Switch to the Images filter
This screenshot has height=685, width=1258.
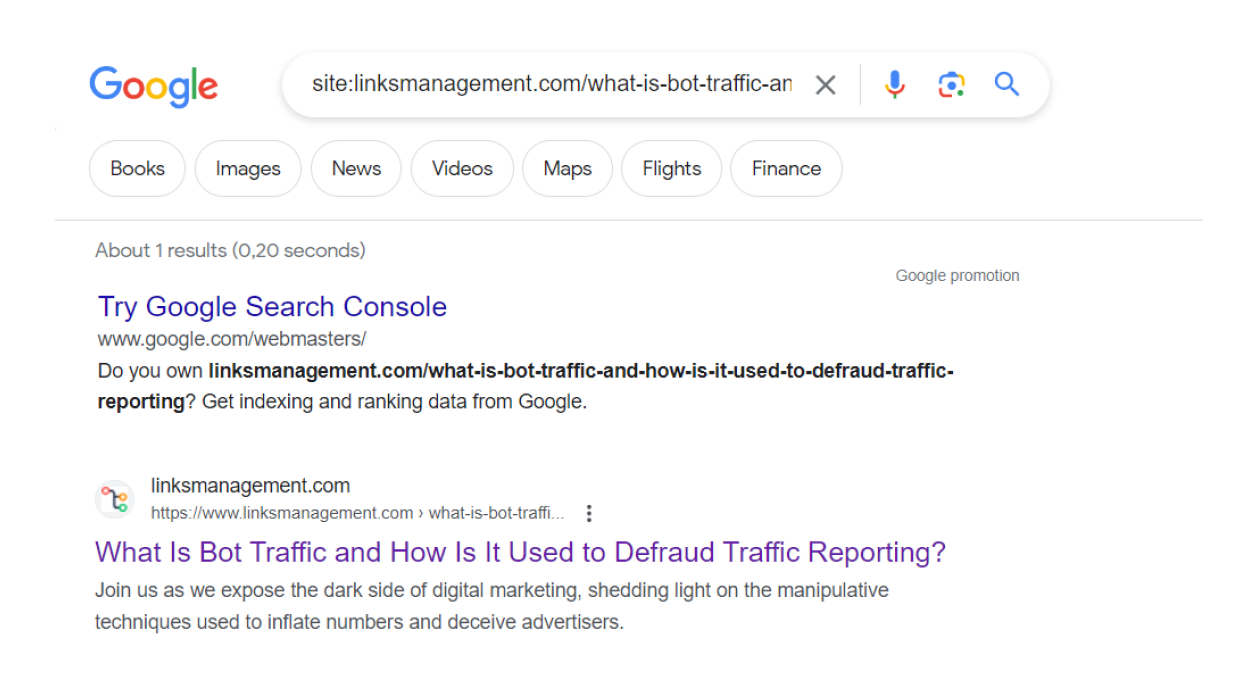pos(248,169)
